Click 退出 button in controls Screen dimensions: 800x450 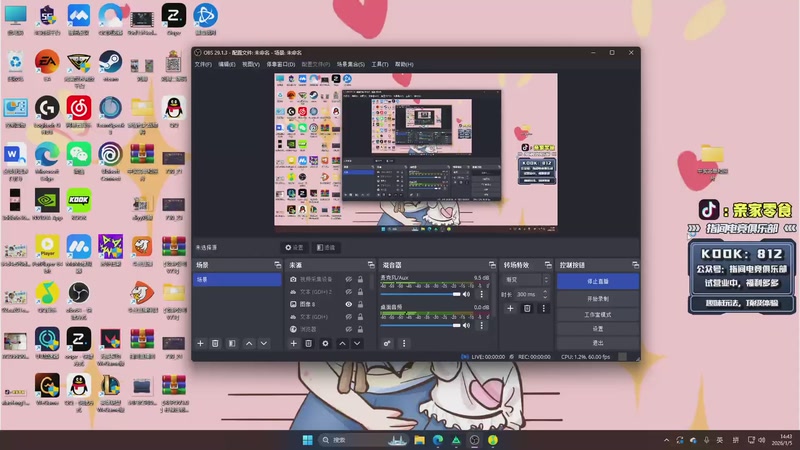click(x=597, y=343)
